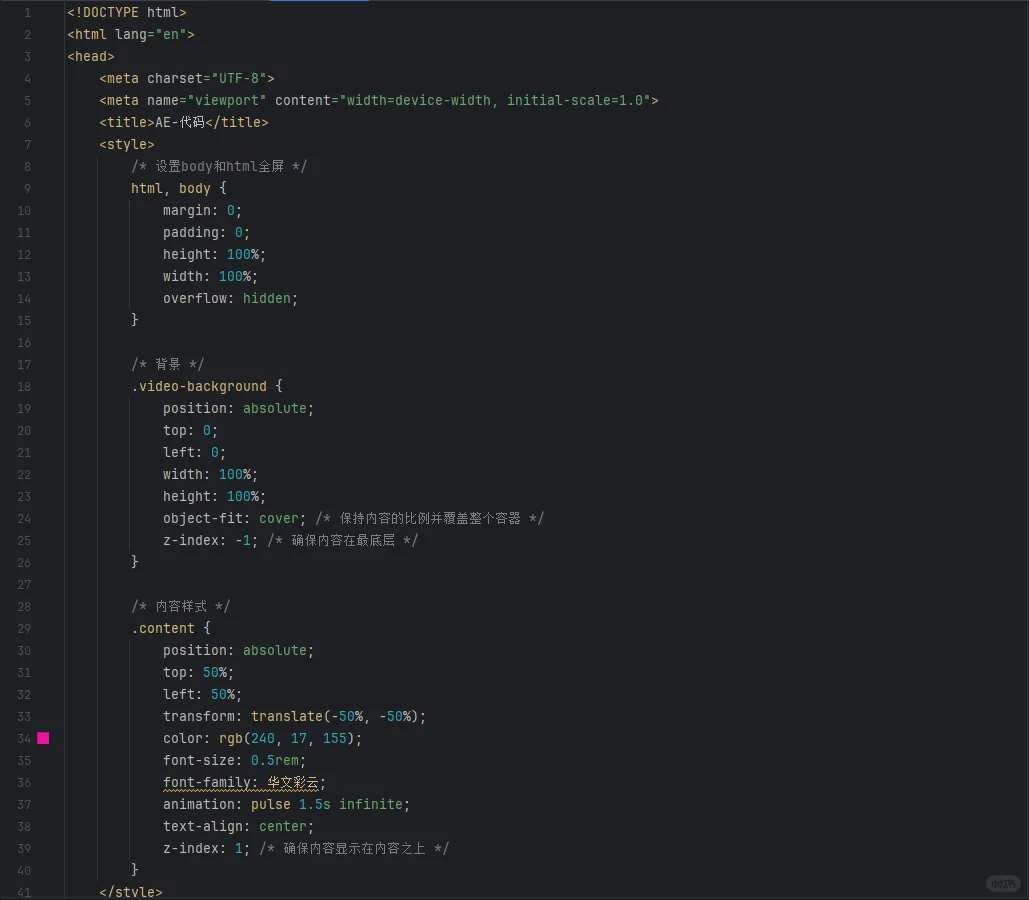
Task: Click the text-align: center declaration
Action: coord(239,826)
